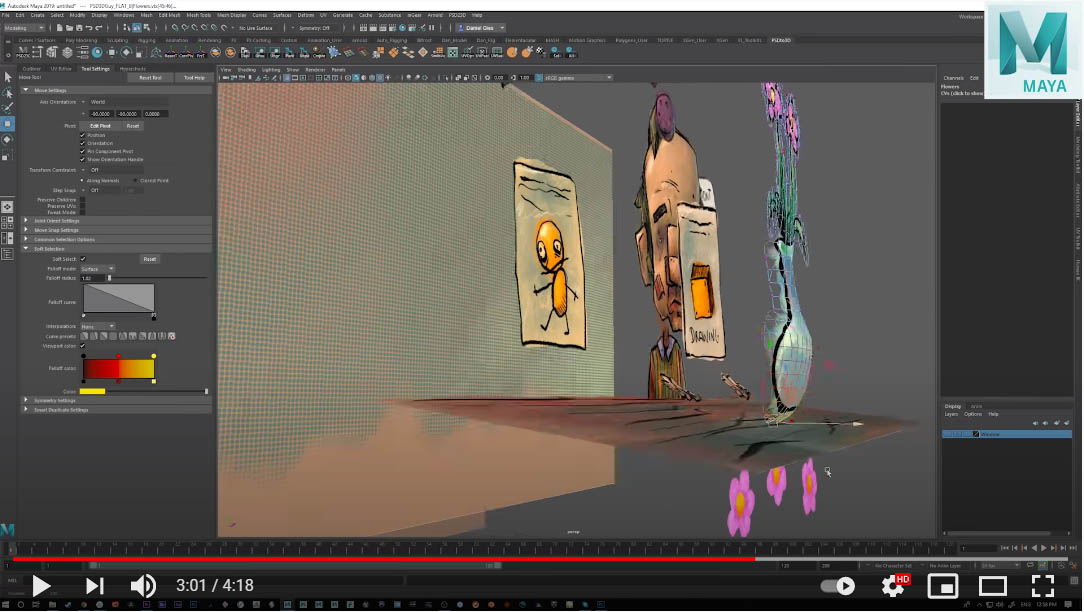Click the Save Scene icon

coord(80,28)
